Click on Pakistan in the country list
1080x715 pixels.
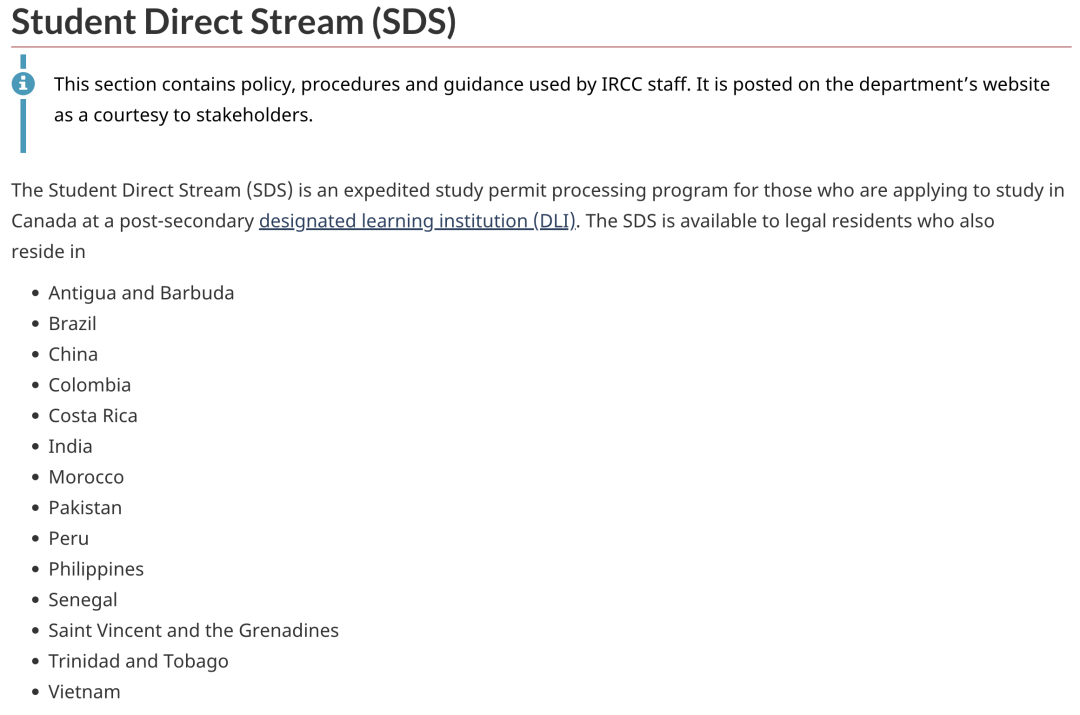[x=85, y=508]
